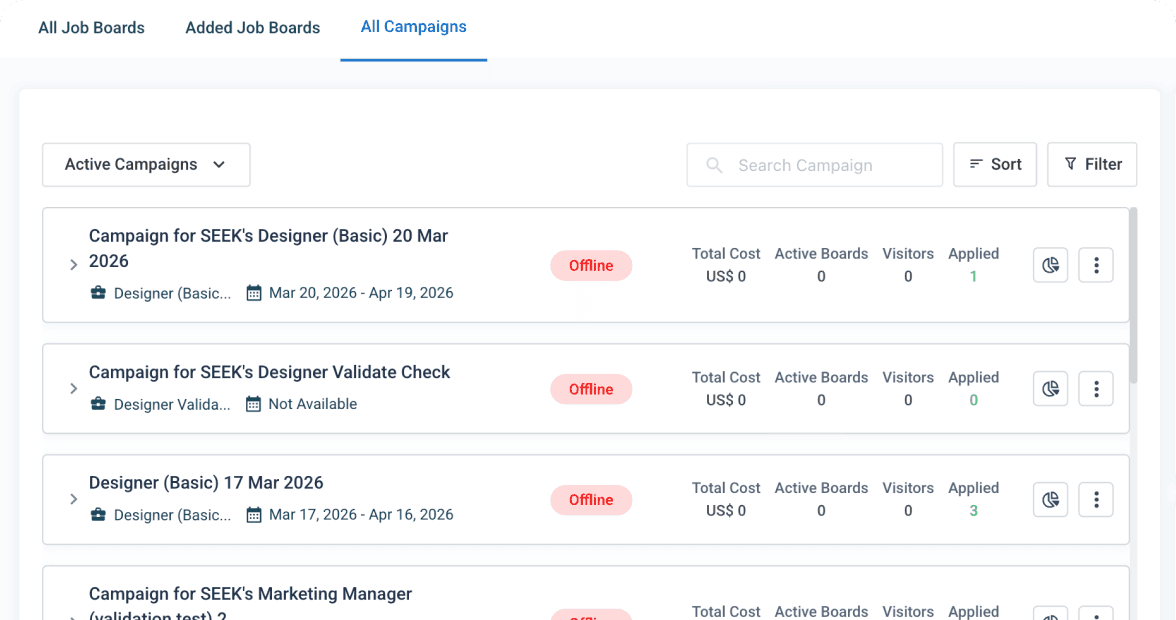Image resolution: width=1176 pixels, height=620 pixels.
Task: Focus the Search Campaign field
Action: pos(814,165)
